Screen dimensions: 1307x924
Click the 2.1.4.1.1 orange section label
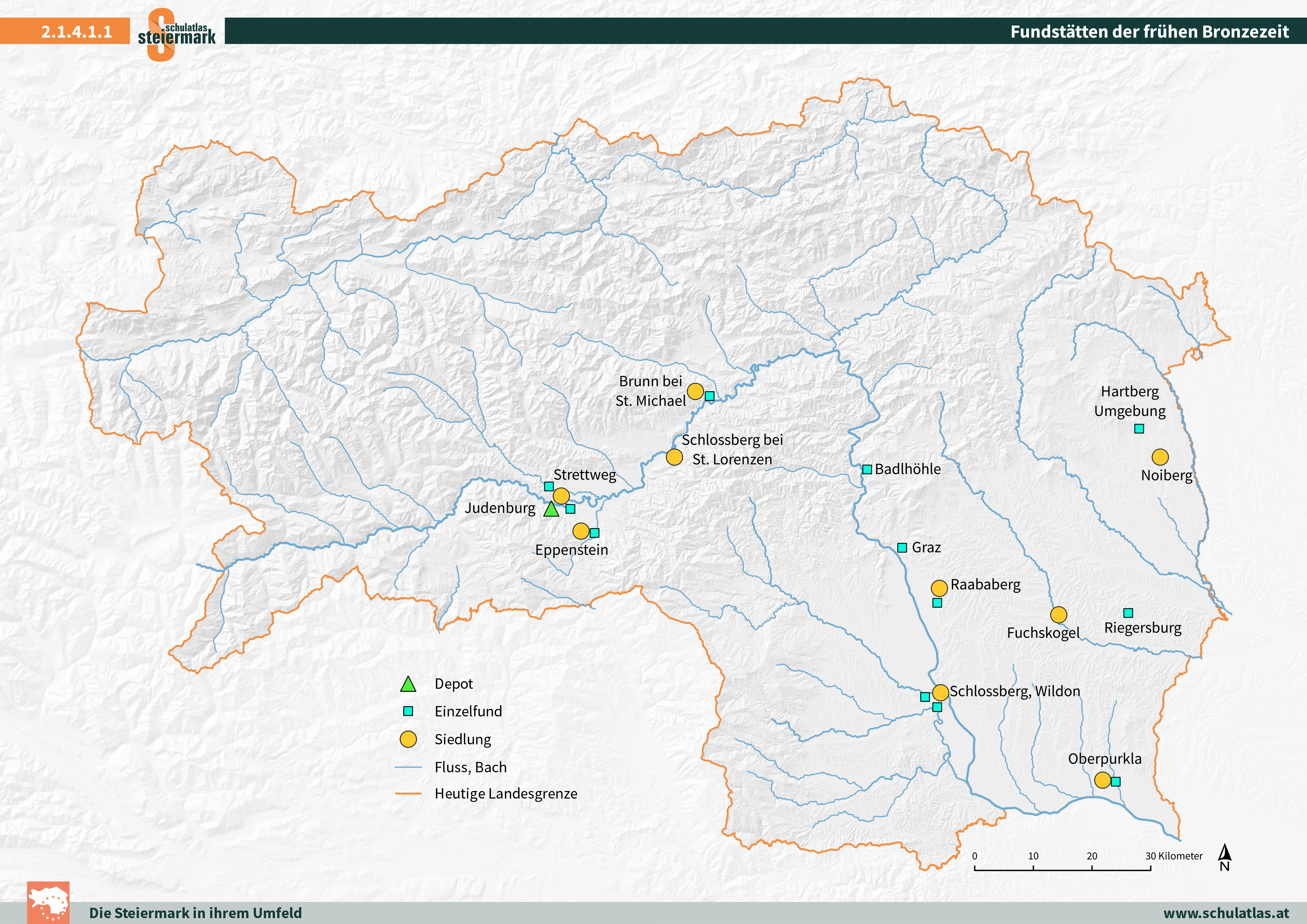[76, 31]
